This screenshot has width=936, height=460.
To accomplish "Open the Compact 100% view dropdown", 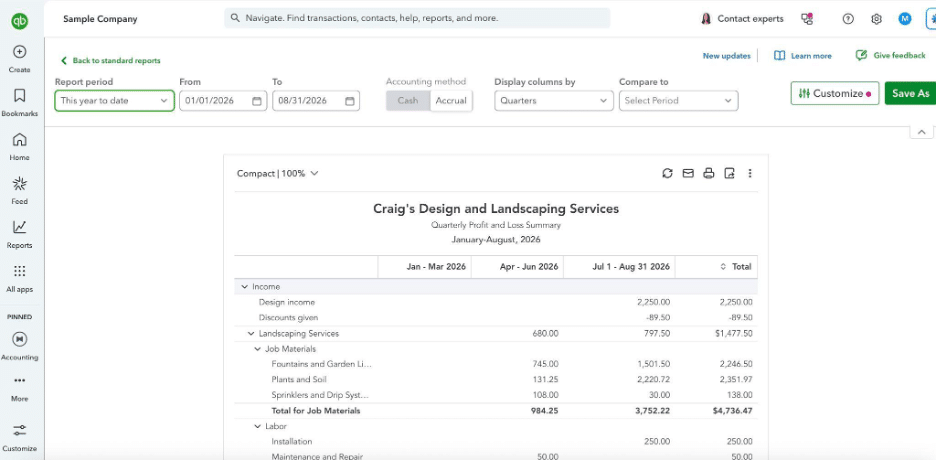I will tap(278, 174).
